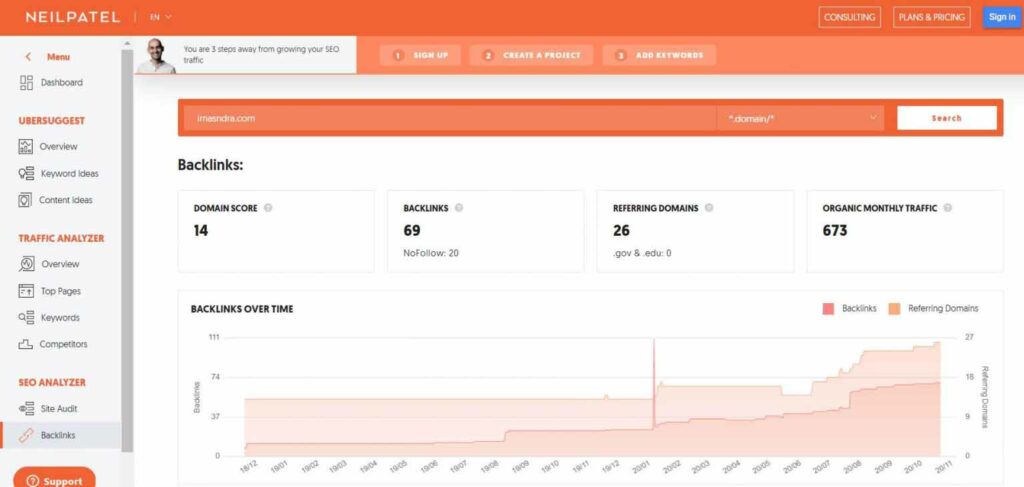Open the Support chat button

coord(54,478)
